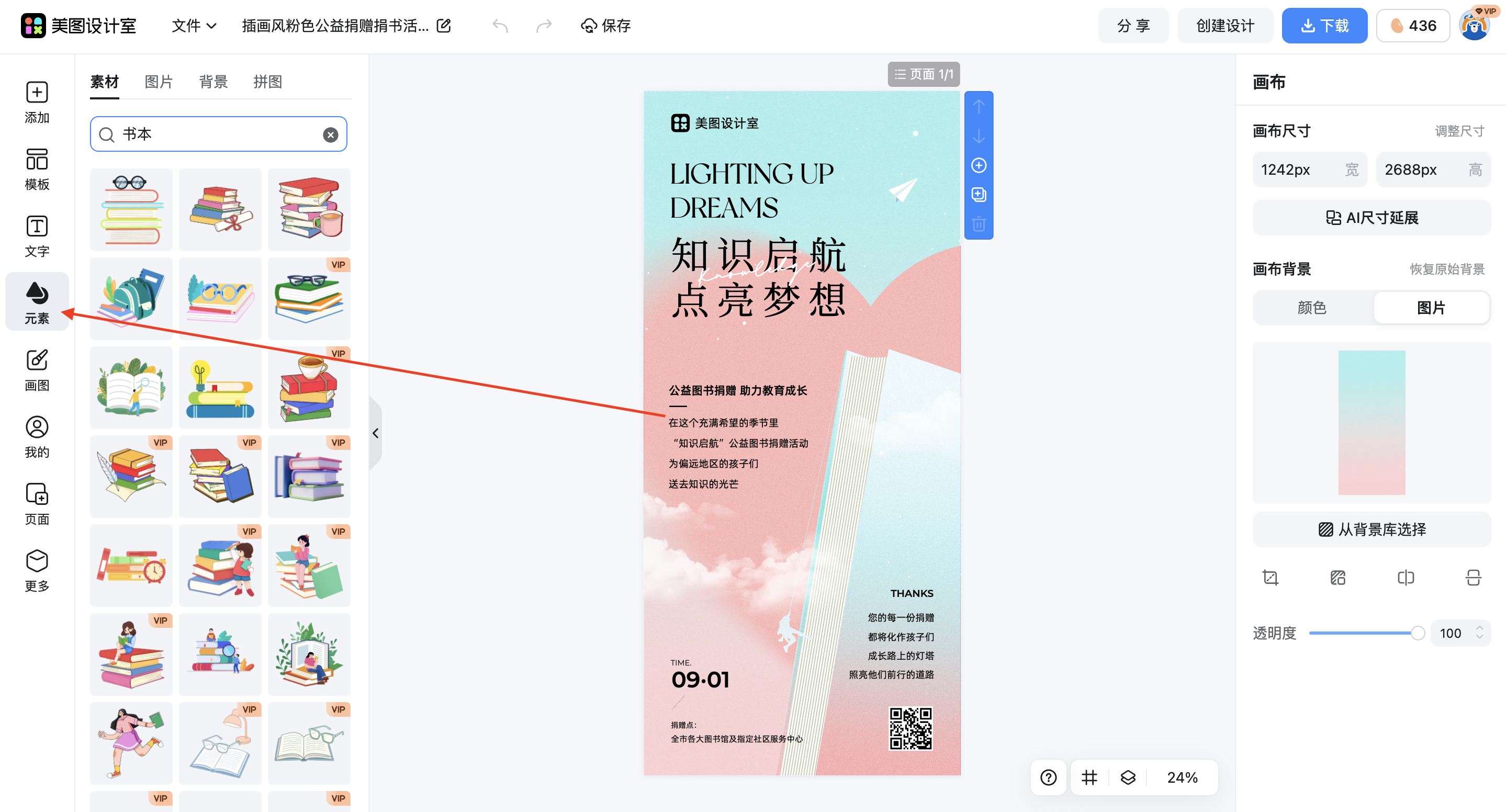The height and width of the screenshot is (812, 1506).
Task: Toggle the layers panel at bottom right
Action: [1128, 777]
